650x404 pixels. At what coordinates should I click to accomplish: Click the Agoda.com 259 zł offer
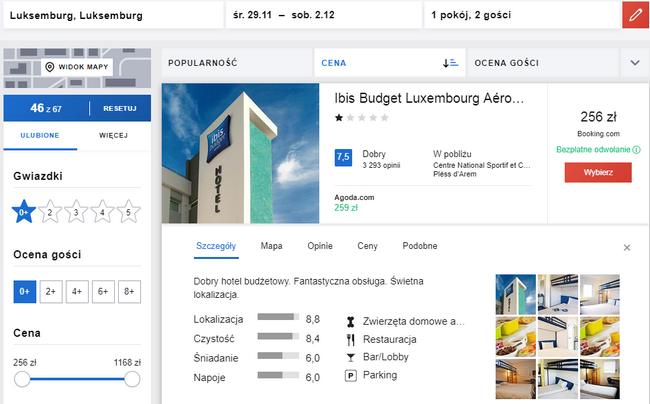[x=354, y=203]
